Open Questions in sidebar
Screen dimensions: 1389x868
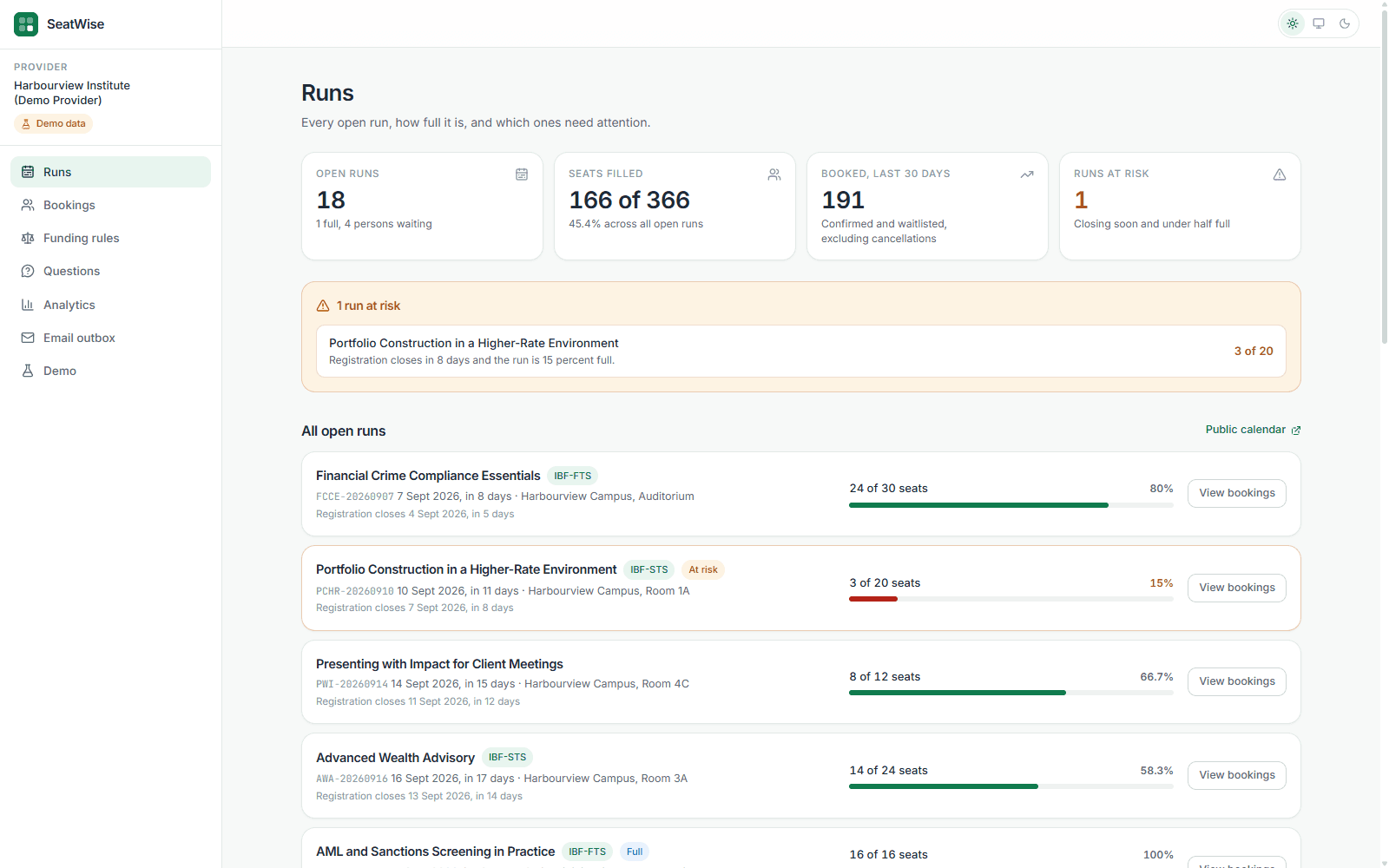[110, 271]
